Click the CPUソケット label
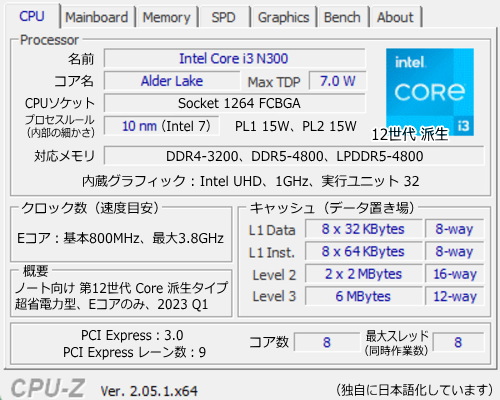The width and height of the screenshot is (500, 400). (x=60, y=103)
